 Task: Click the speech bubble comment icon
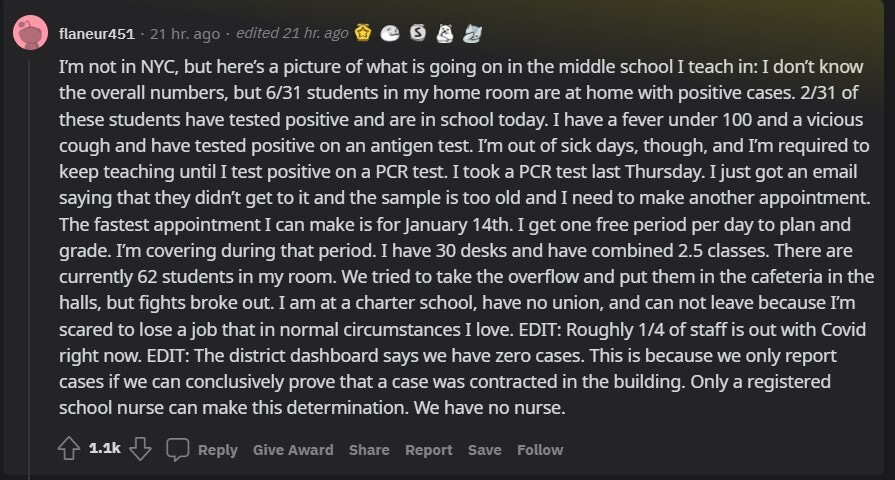(x=177, y=449)
